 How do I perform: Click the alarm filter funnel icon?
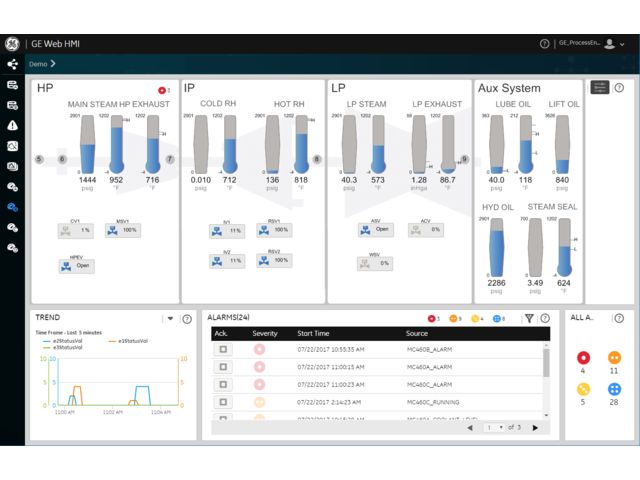click(529, 318)
